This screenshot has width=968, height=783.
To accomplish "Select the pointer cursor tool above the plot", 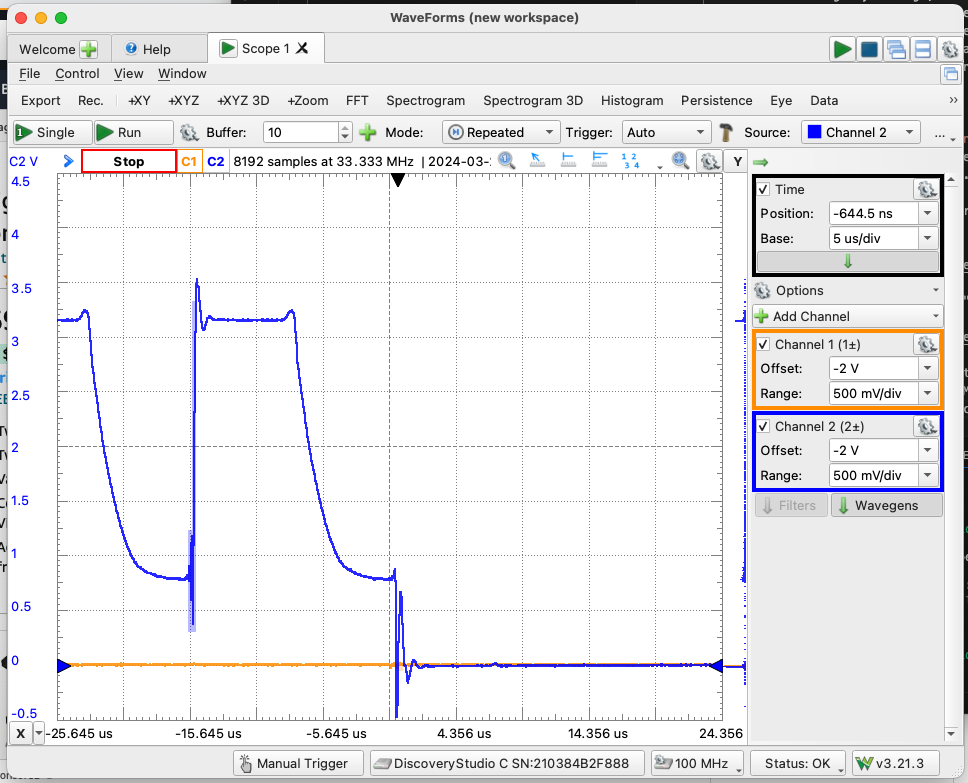I will tap(536, 160).
